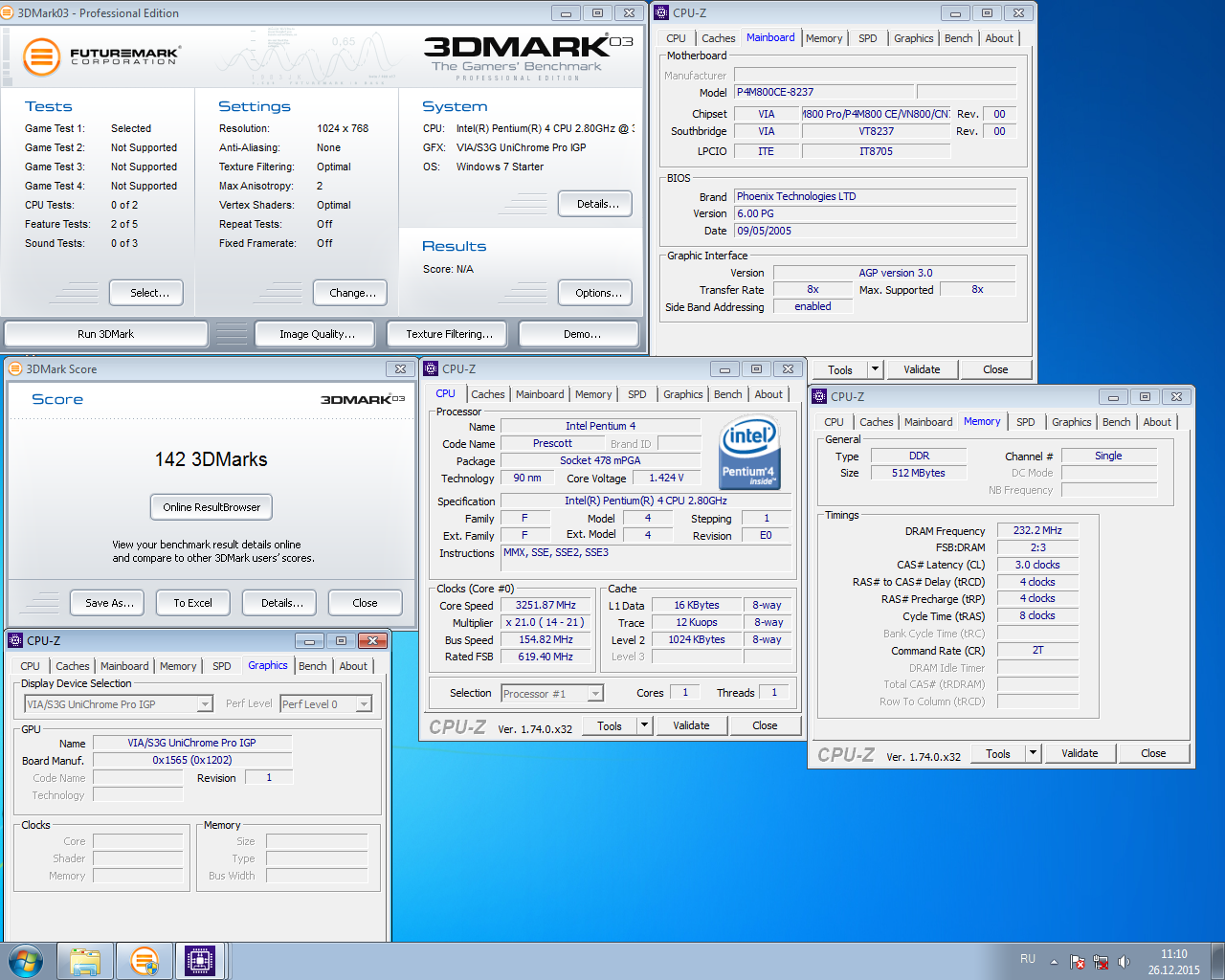
Task: Click the RU language indicator
Action: point(1027,959)
